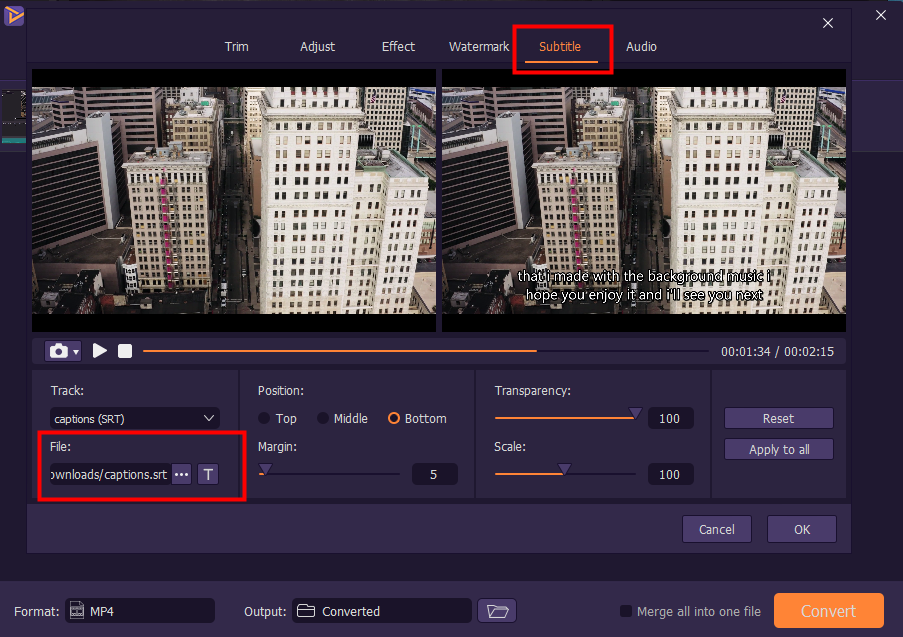Screen dimensions: 903x637
Task: Click the Transparency slider handle
Action: (x=634, y=413)
